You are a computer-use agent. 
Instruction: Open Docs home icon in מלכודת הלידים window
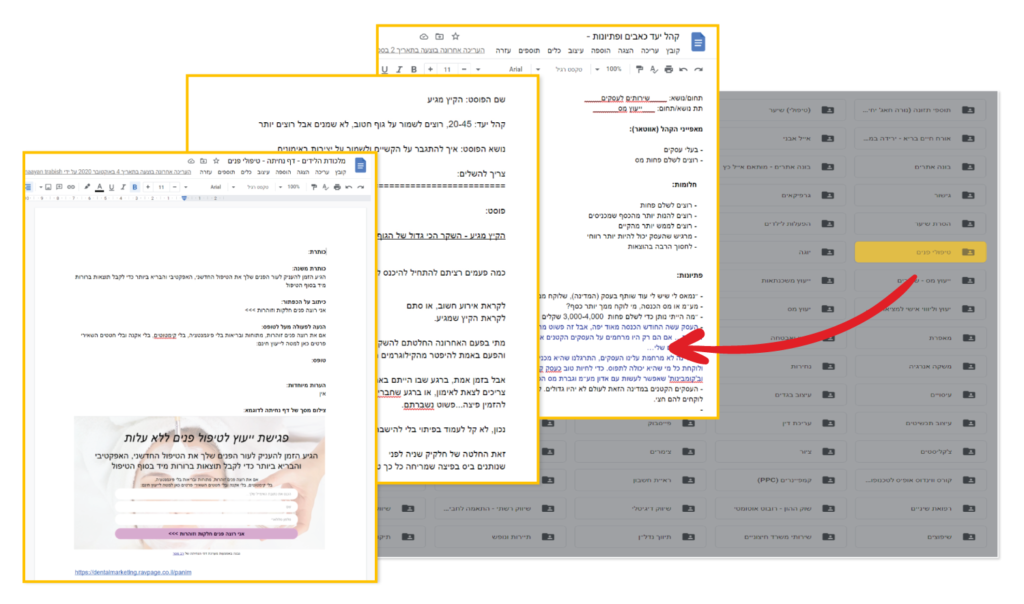360,166
